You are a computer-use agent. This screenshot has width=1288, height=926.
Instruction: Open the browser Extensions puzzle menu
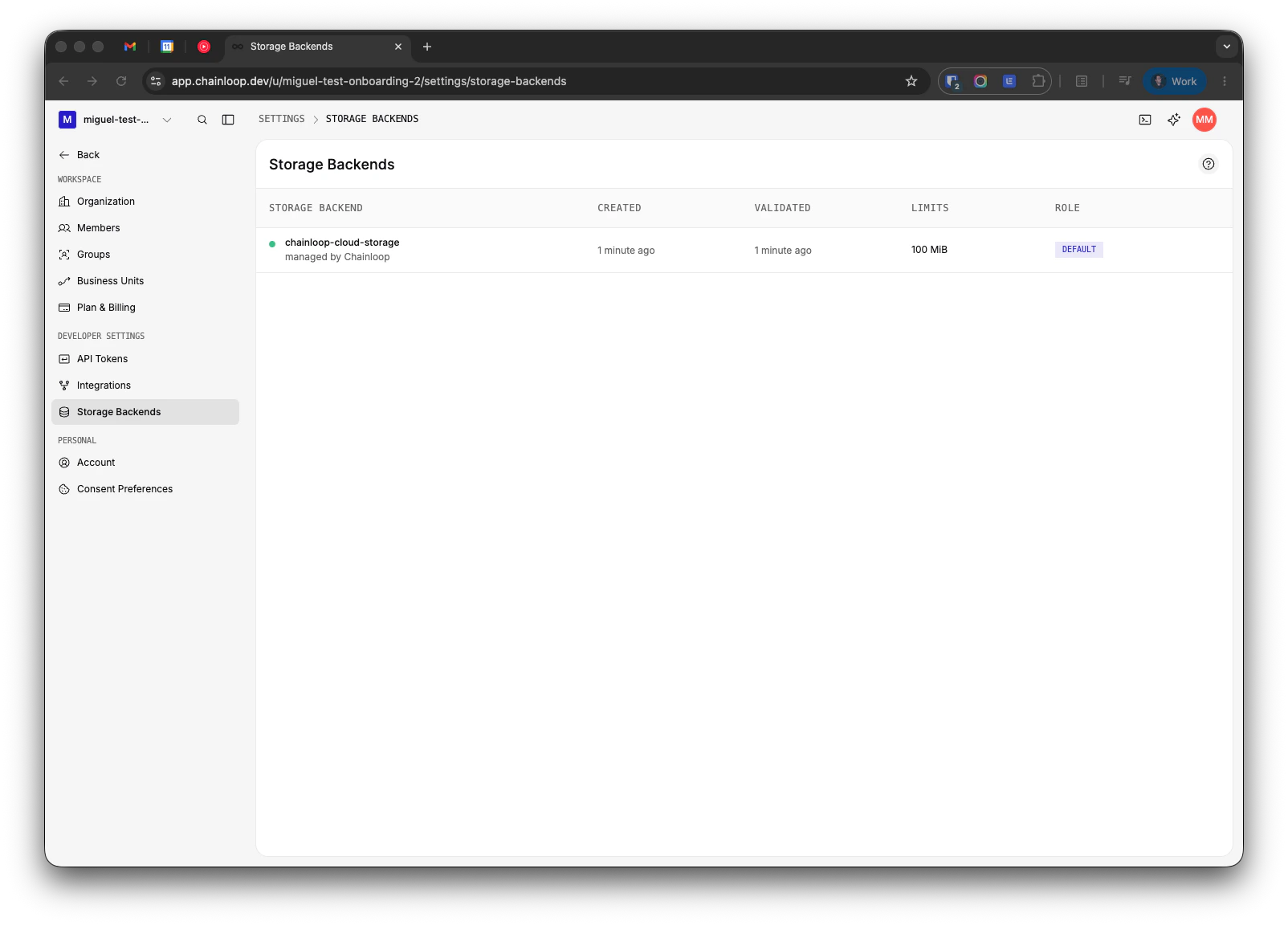1038,81
